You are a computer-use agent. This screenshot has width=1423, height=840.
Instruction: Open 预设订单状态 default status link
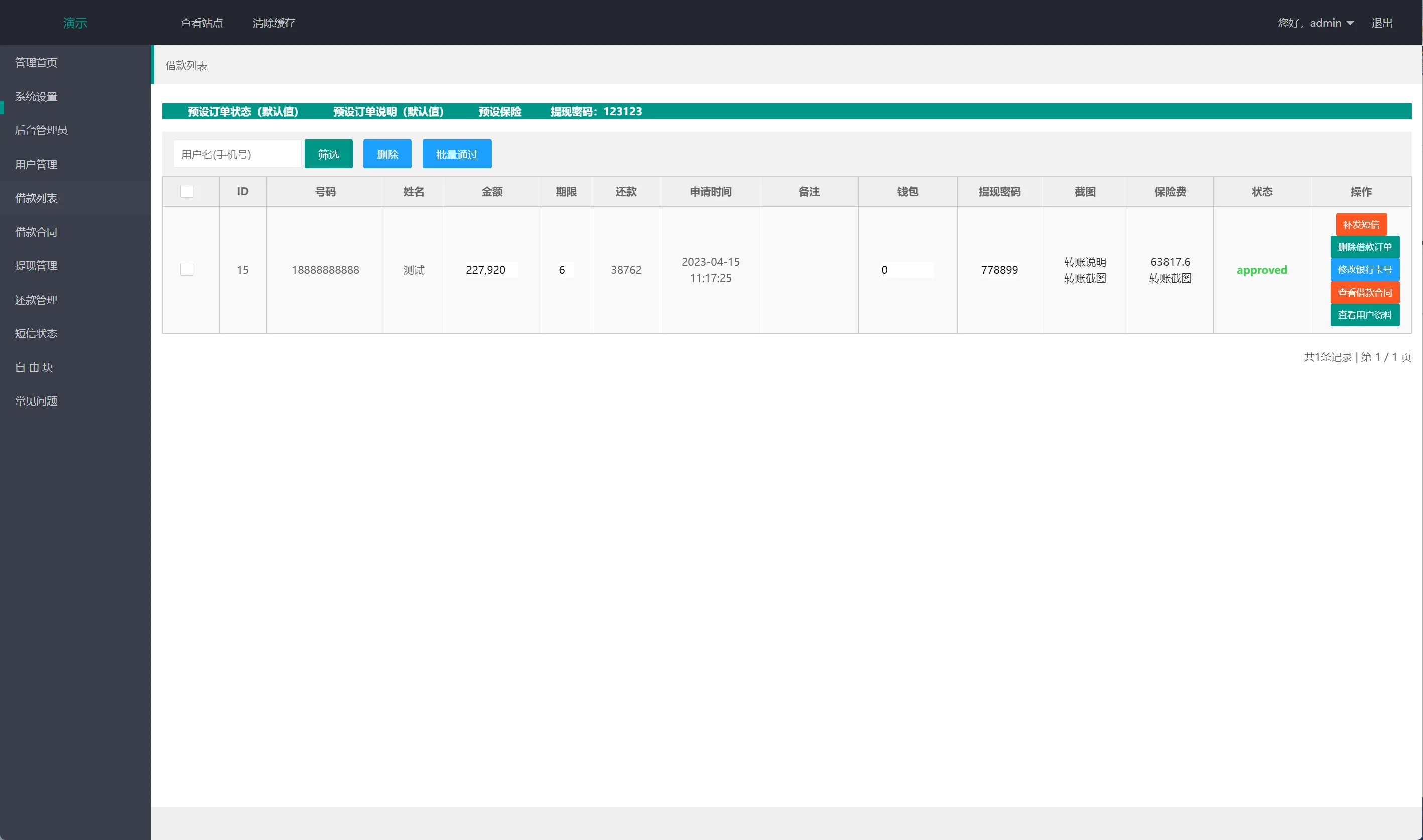[x=243, y=111]
